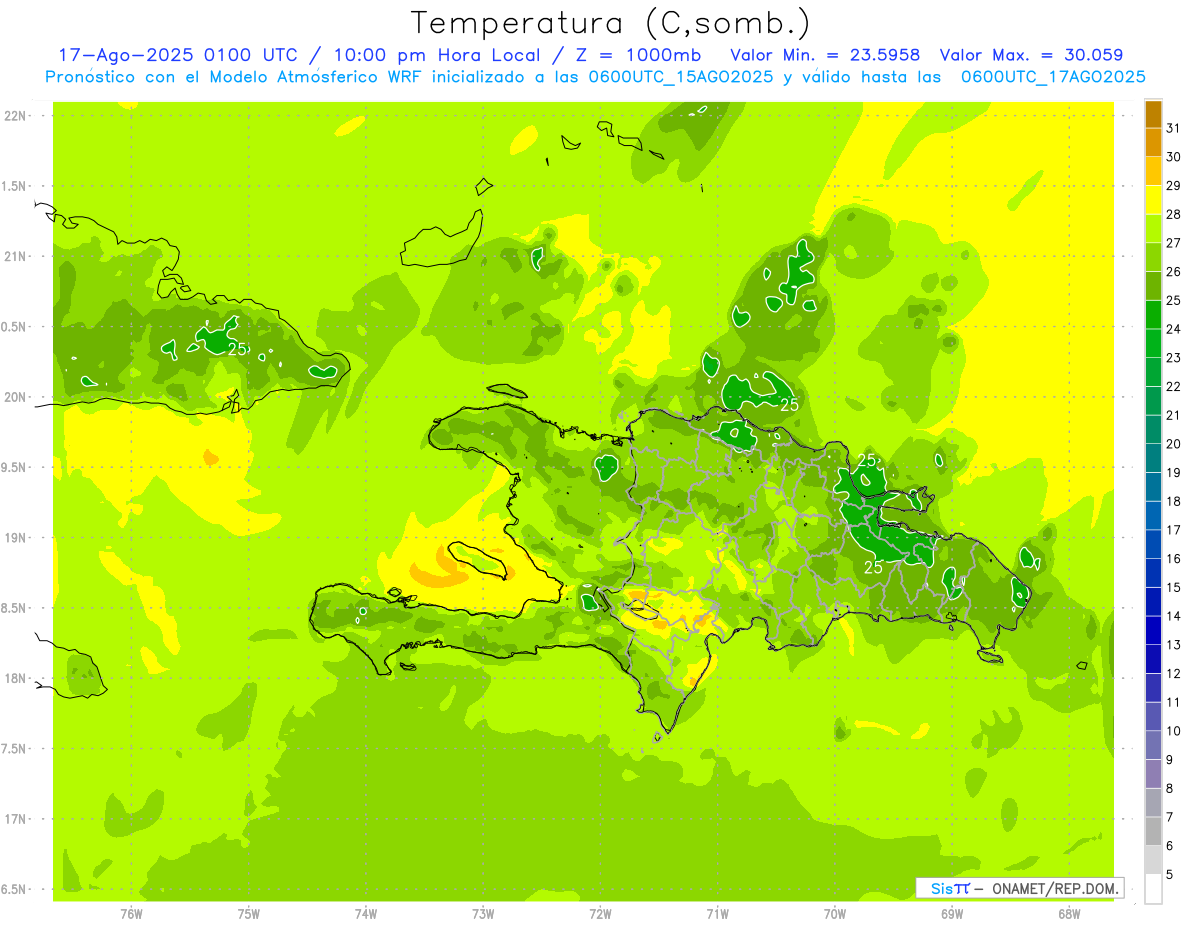Select the gray swatch between 6 and 7
This screenshot has width=1200, height=927.
[x=1153, y=830]
